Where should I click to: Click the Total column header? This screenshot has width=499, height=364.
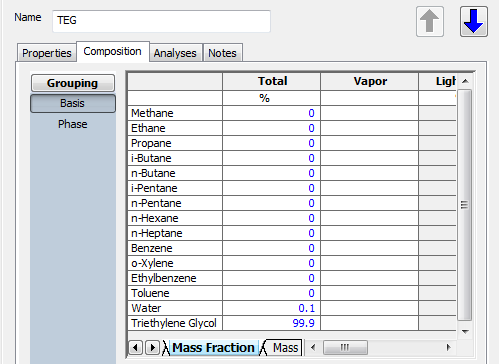pos(272,81)
